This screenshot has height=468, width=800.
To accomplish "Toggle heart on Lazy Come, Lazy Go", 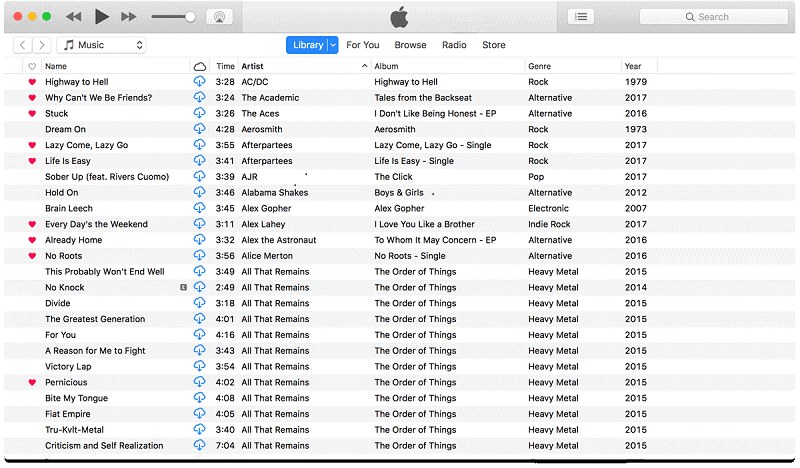I will (x=32, y=145).
